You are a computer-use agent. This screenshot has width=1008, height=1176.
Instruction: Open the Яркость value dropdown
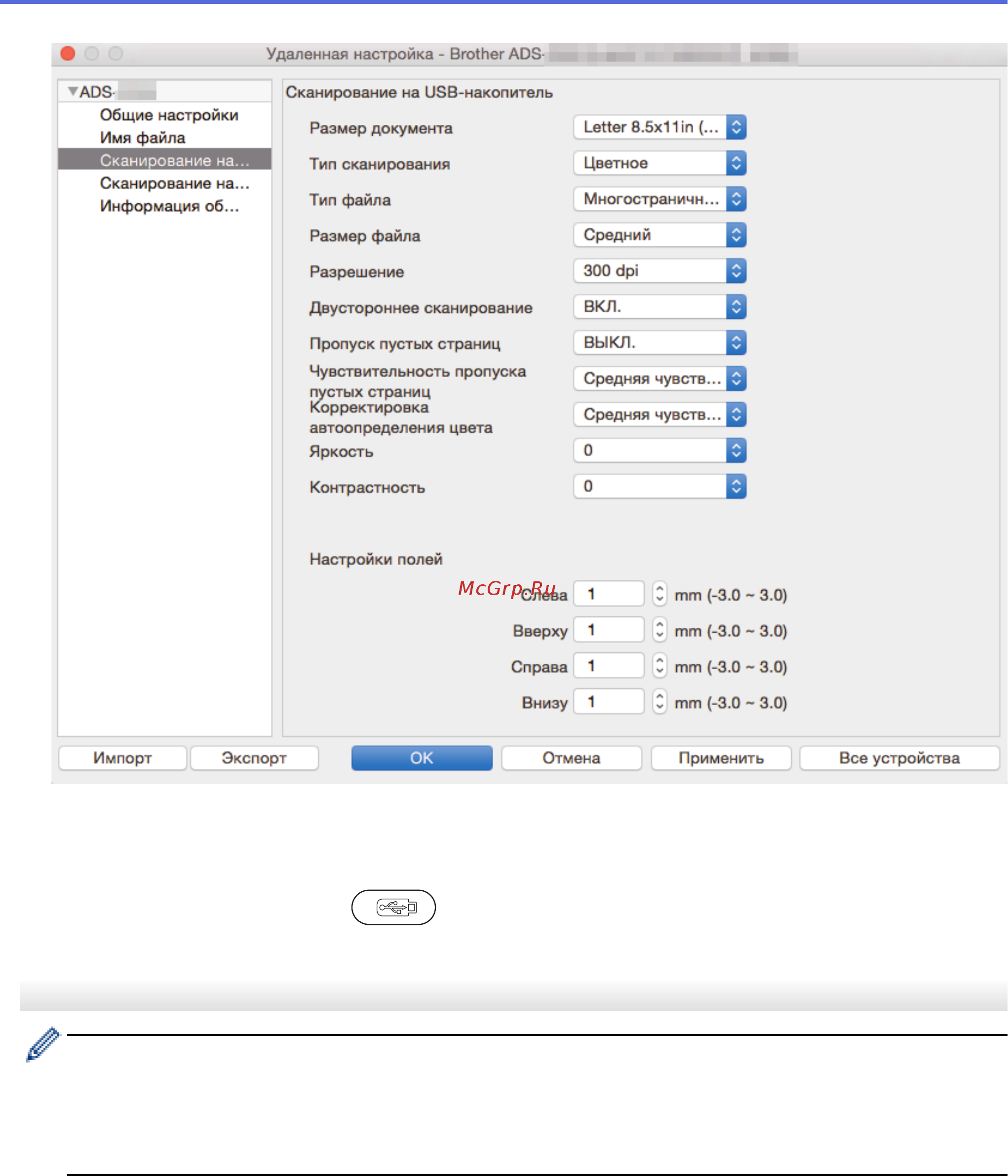pyautogui.click(x=659, y=451)
